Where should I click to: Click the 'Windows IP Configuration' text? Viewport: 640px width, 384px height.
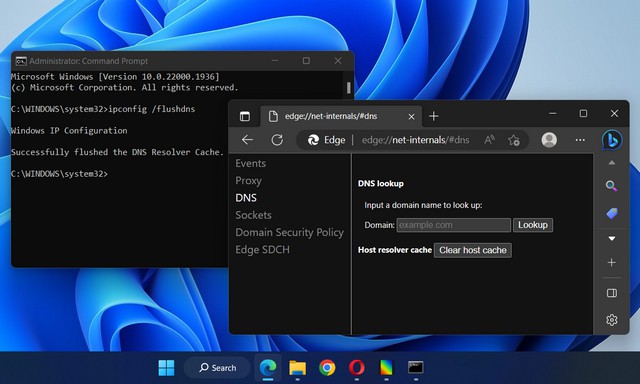[69, 131]
